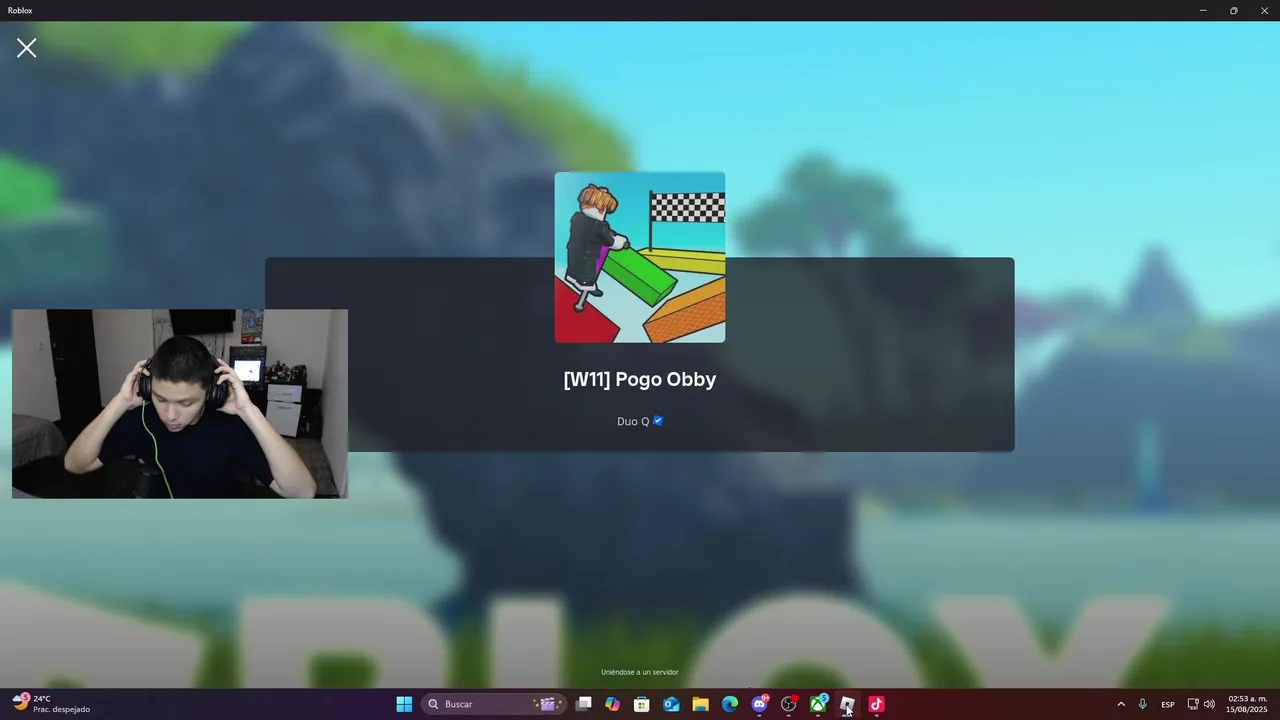
Task: Click the Pogo Obby game thumbnail
Action: coord(640,257)
